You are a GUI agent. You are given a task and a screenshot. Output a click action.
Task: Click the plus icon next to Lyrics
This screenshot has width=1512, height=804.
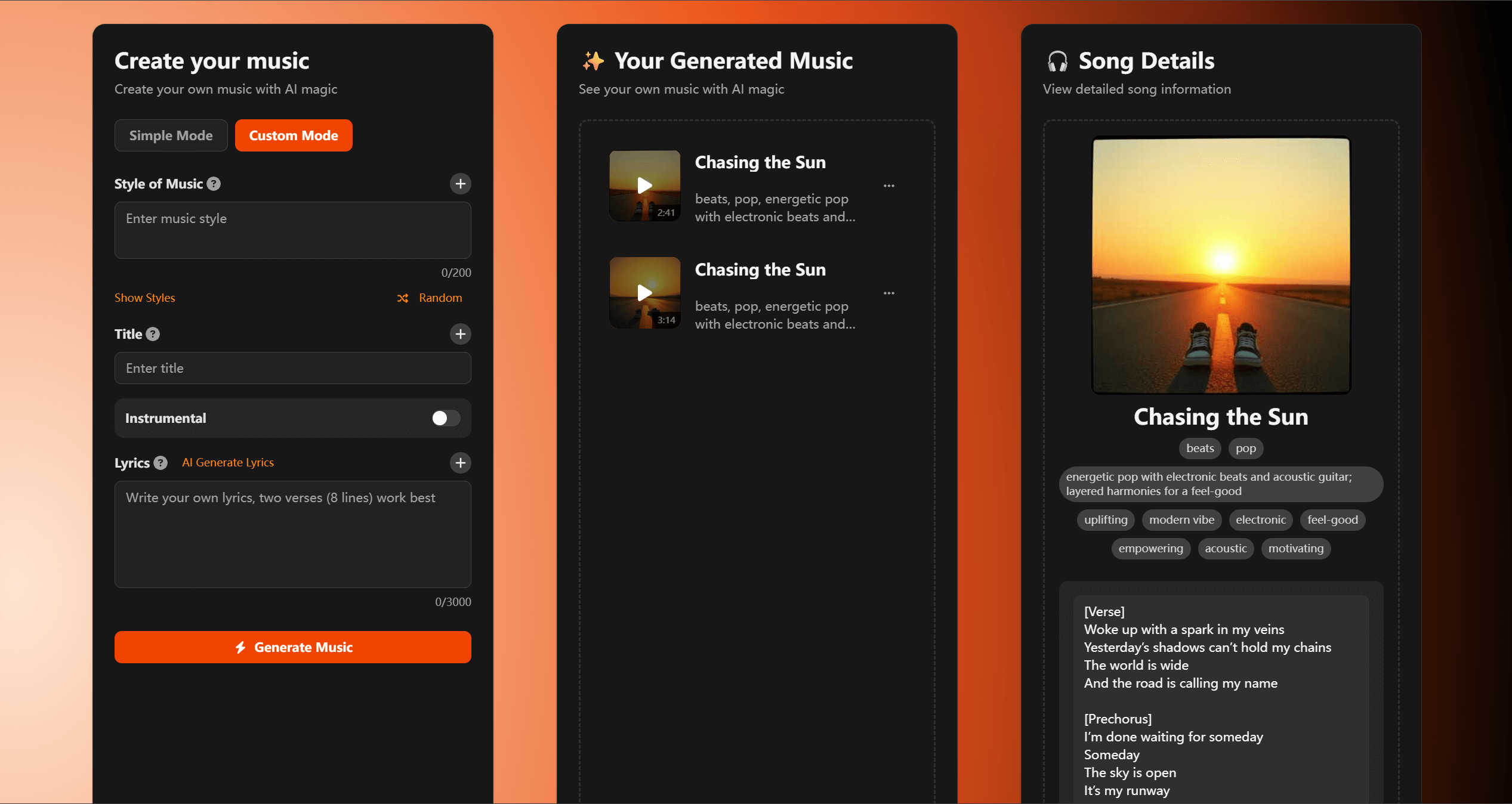(460, 463)
